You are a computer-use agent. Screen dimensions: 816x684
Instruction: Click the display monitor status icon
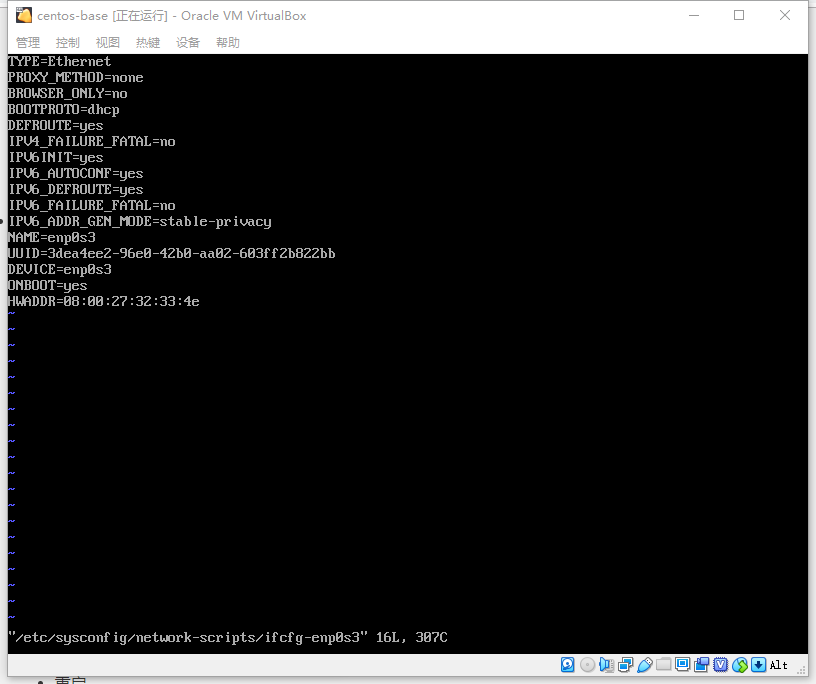point(682,664)
